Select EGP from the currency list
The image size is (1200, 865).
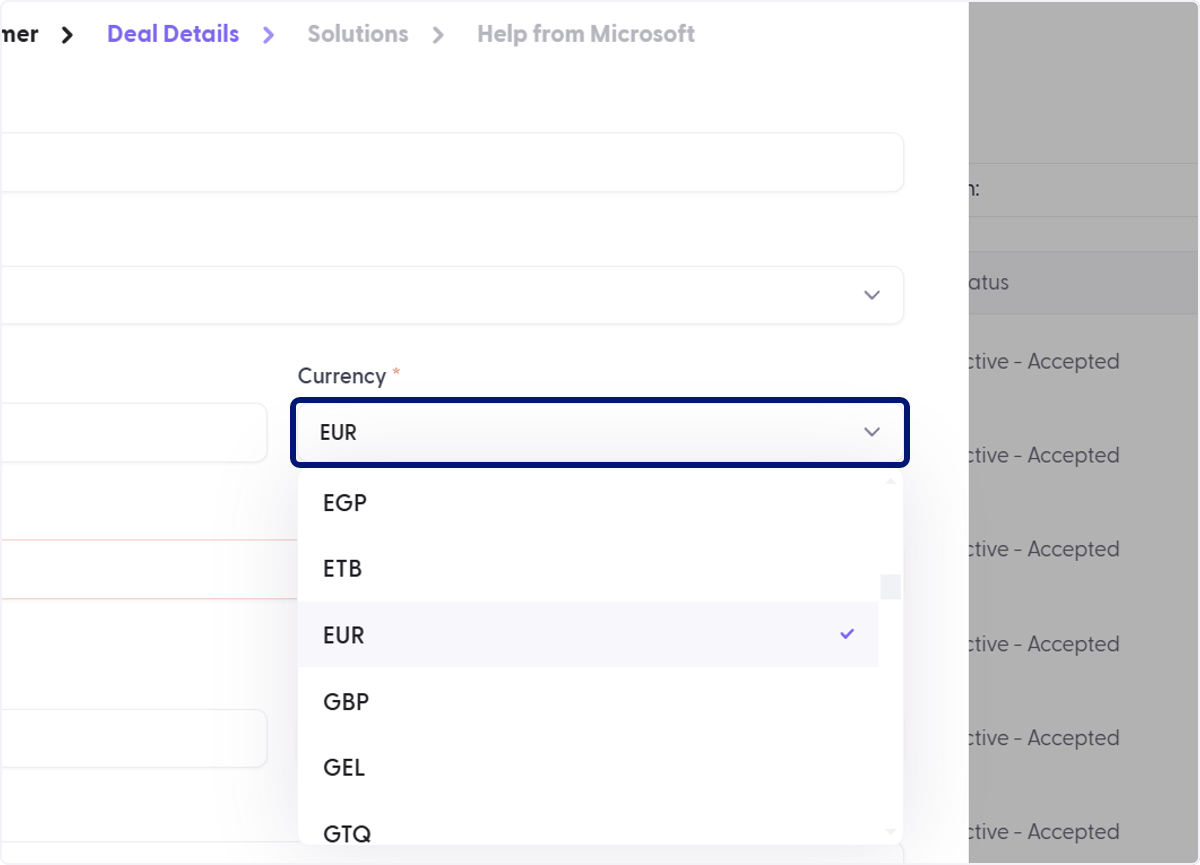588,503
